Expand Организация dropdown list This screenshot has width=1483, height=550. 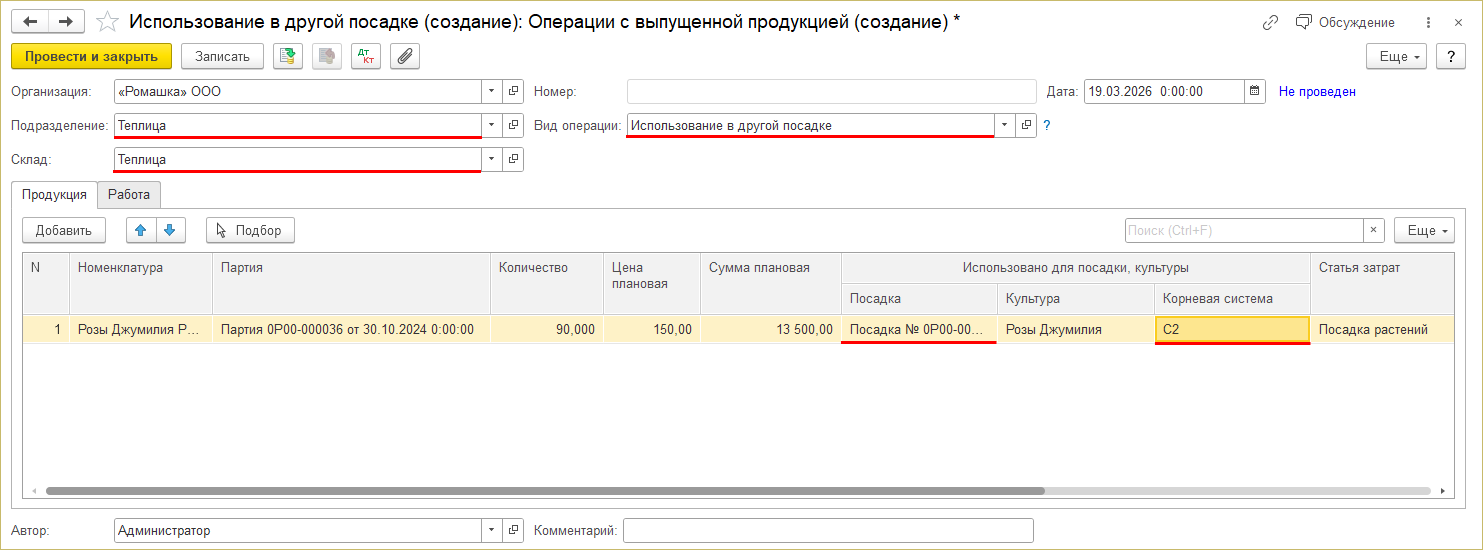tap(491, 92)
